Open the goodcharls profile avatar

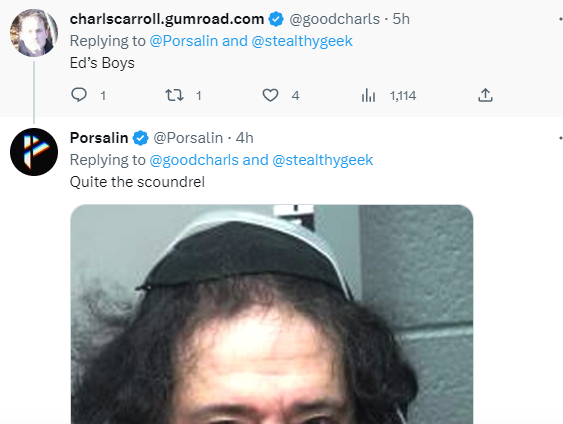coord(34,33)
